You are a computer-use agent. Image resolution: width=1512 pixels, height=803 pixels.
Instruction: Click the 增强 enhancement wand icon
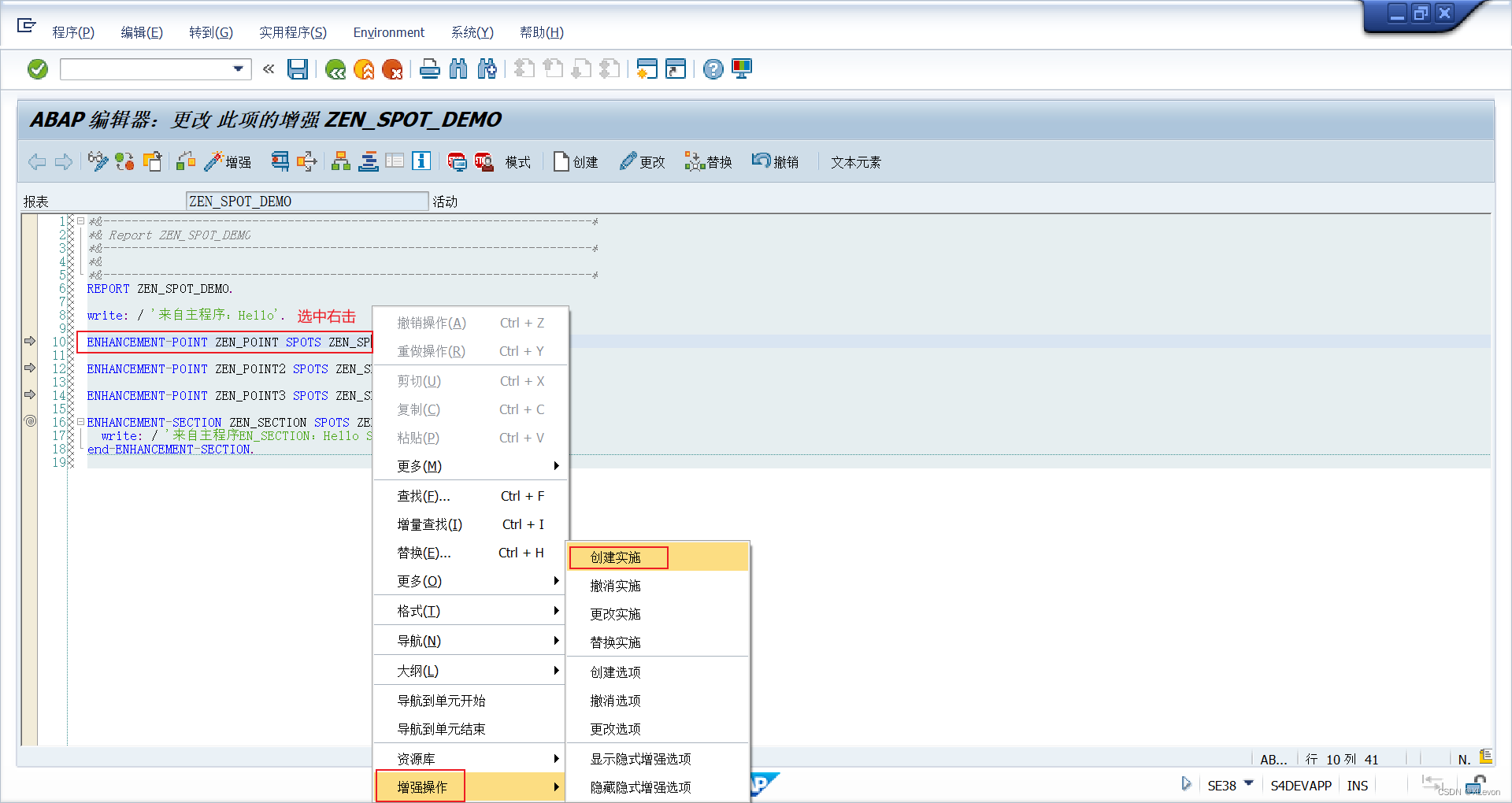coord(228,161)
